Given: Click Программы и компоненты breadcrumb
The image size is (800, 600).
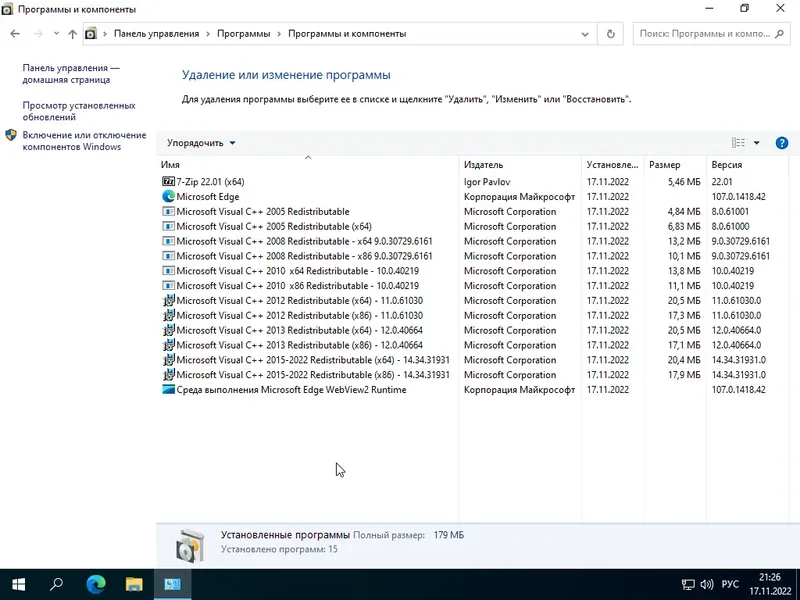Looking at the screenshot, I should coord(347,34).
